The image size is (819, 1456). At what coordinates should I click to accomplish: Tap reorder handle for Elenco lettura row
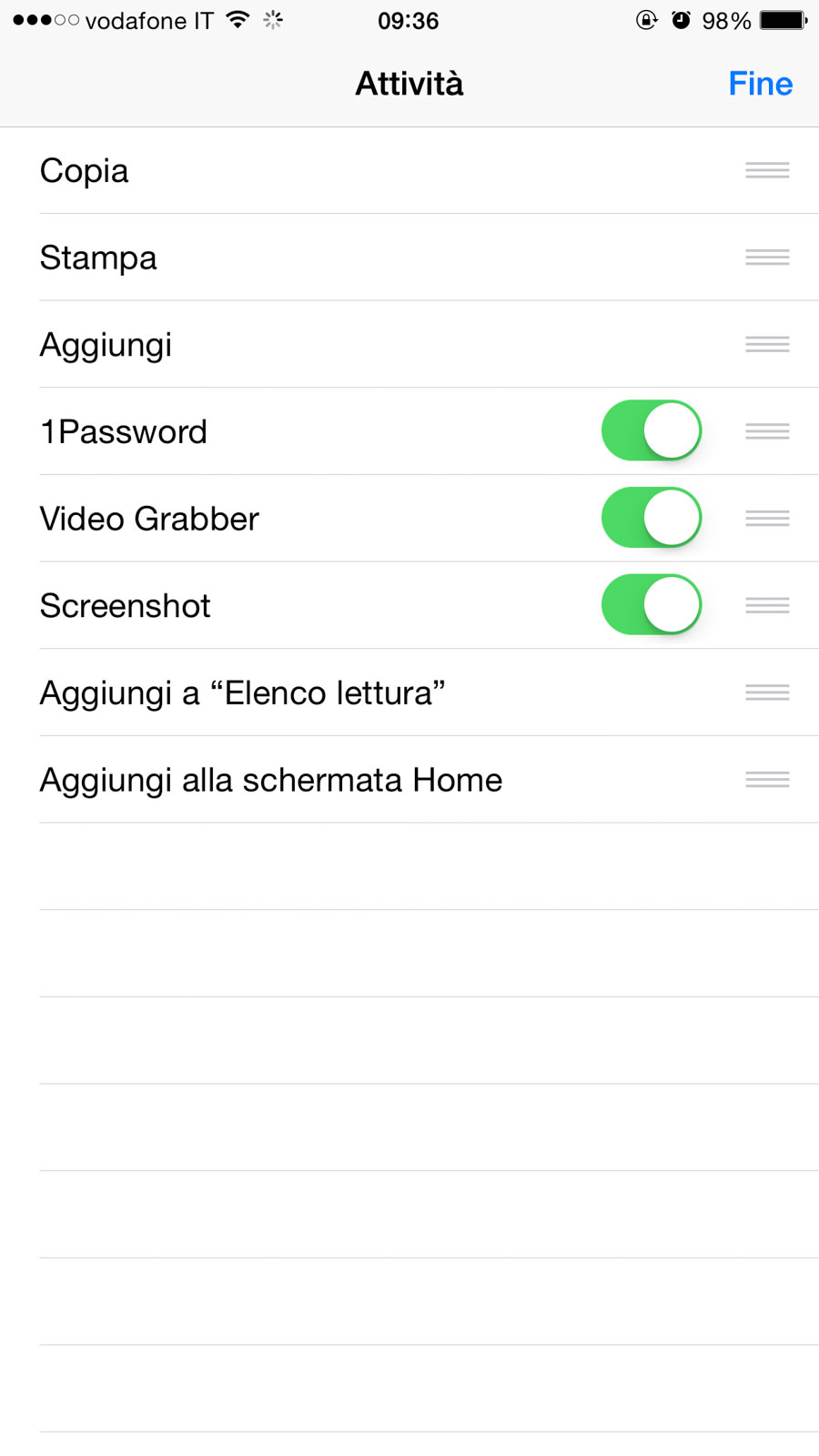pyautogui.click(x=767, y=693)
